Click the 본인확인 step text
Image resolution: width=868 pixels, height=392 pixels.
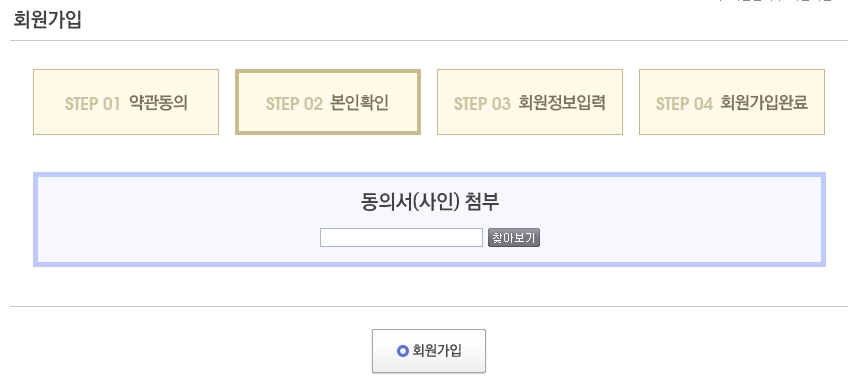pyautogui.click(x=360, y=102)
